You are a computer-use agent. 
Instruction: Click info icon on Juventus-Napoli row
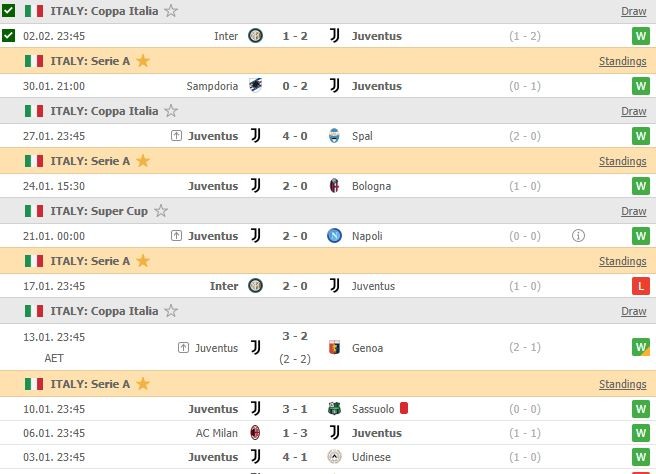578,236
